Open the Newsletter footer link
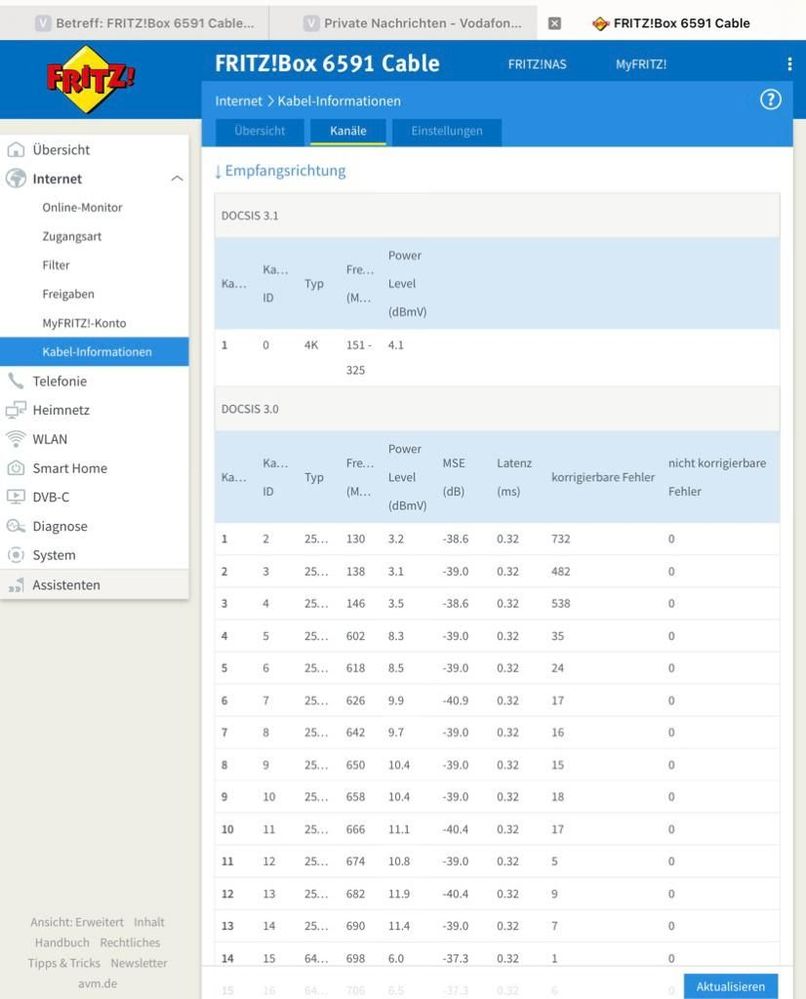The width and height of the screenshot is (806, 999). 139,963
